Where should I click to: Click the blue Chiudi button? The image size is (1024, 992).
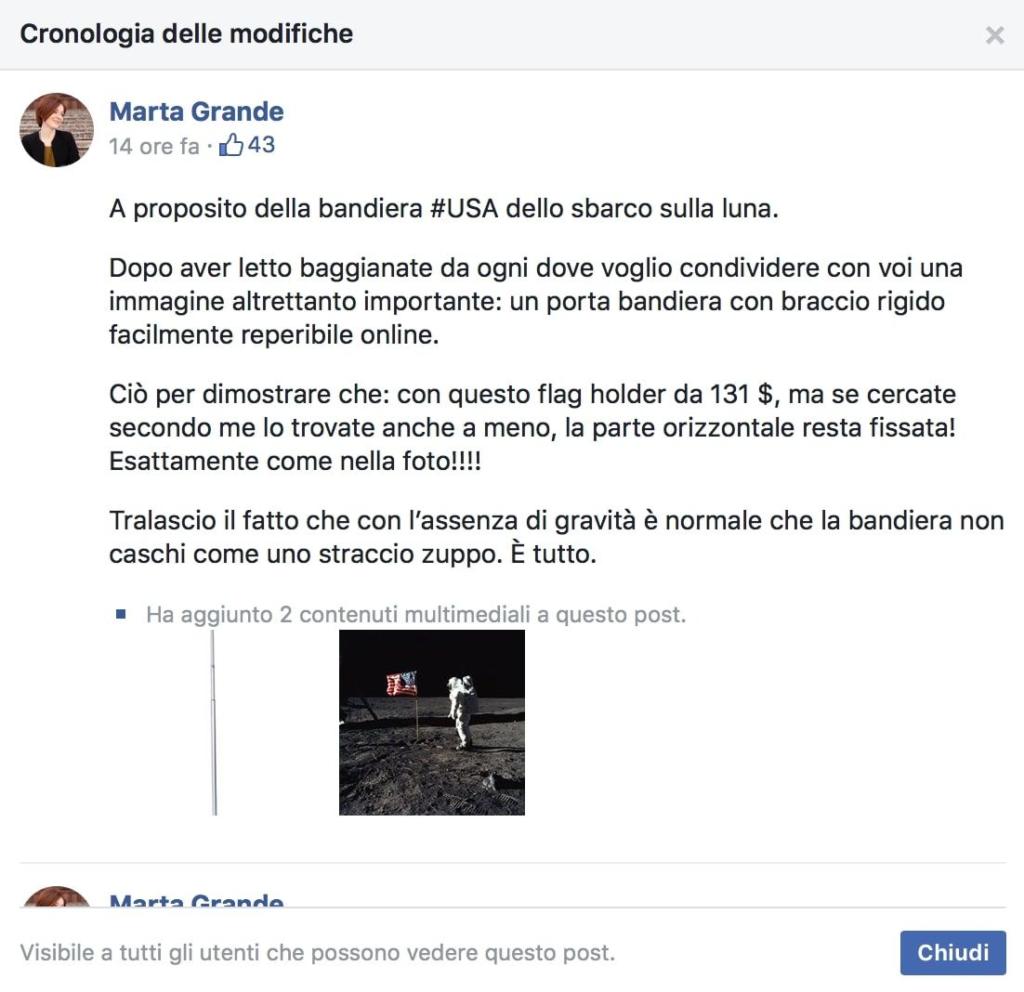[x=952, y=952]
